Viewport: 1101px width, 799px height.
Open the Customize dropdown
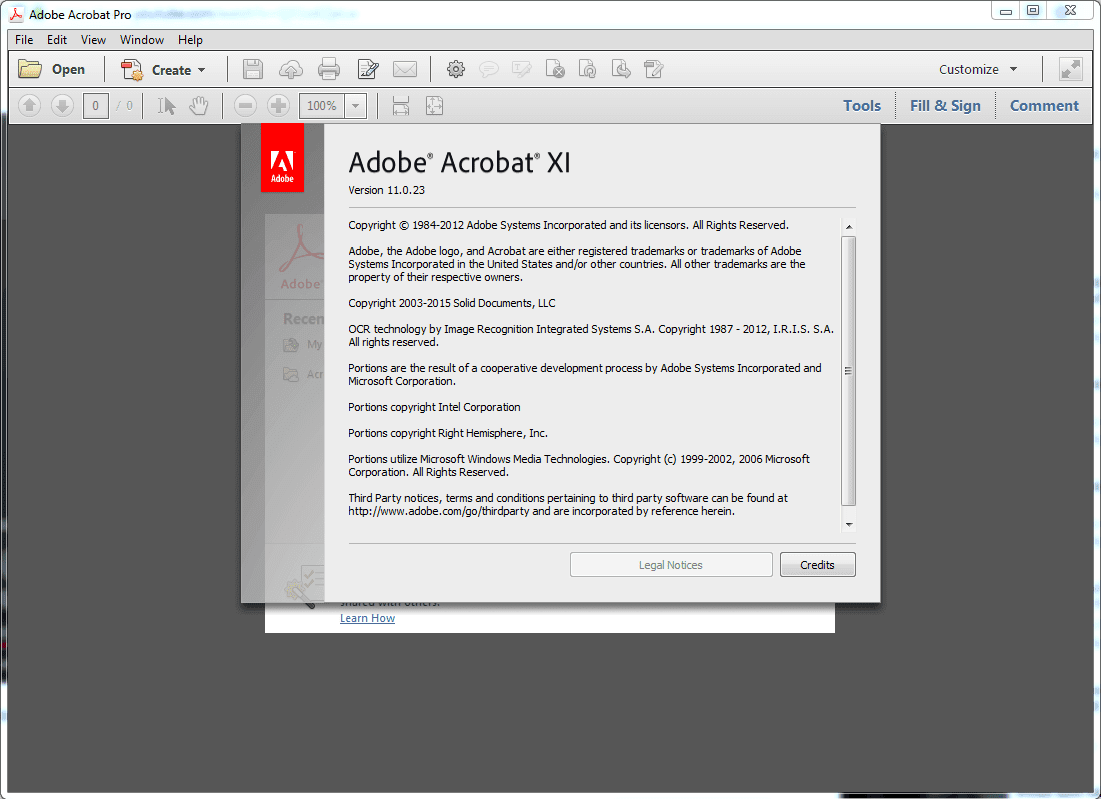[977, 70]
